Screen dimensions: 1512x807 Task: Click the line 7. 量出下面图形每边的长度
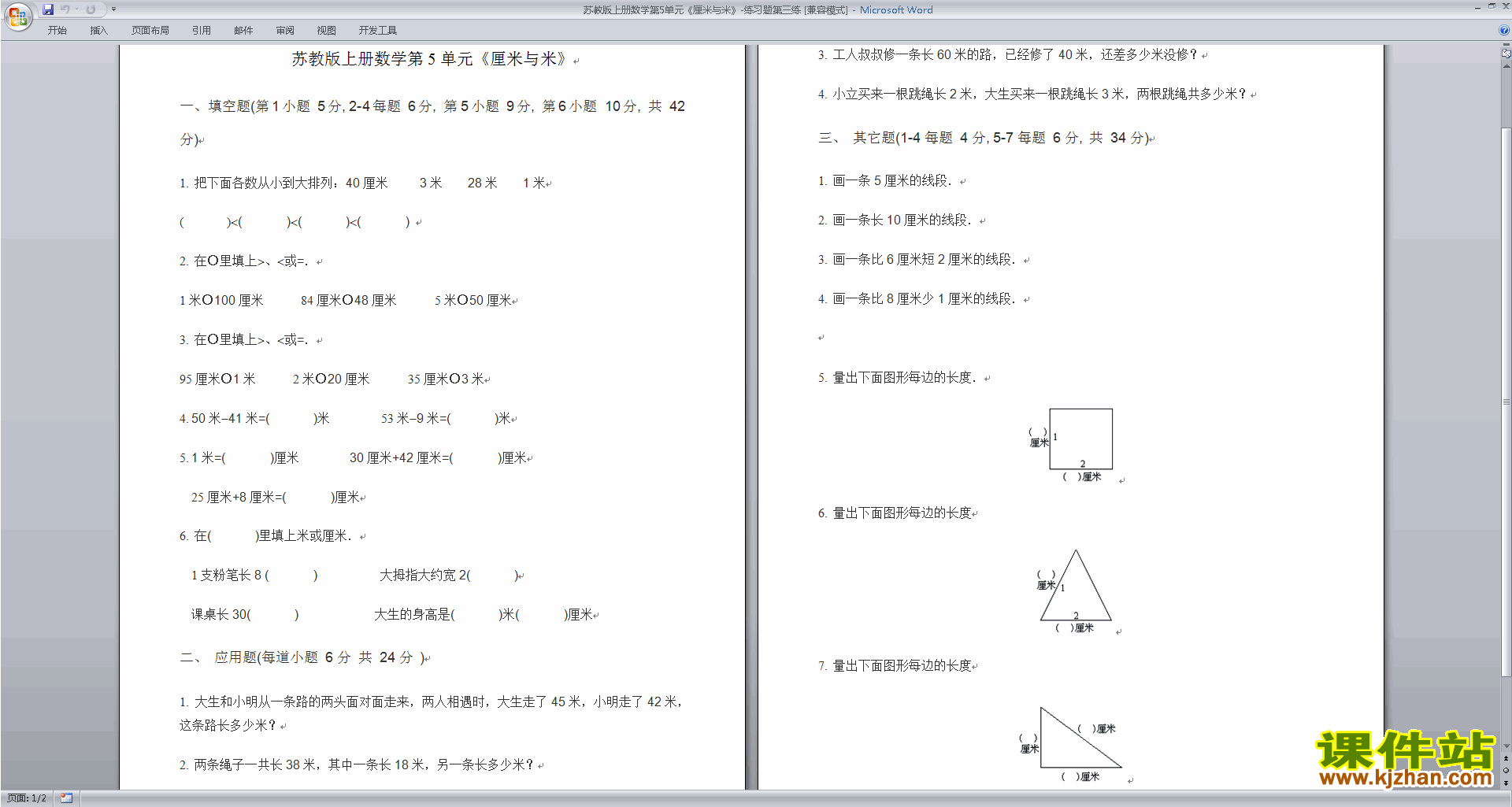[895, 666]
